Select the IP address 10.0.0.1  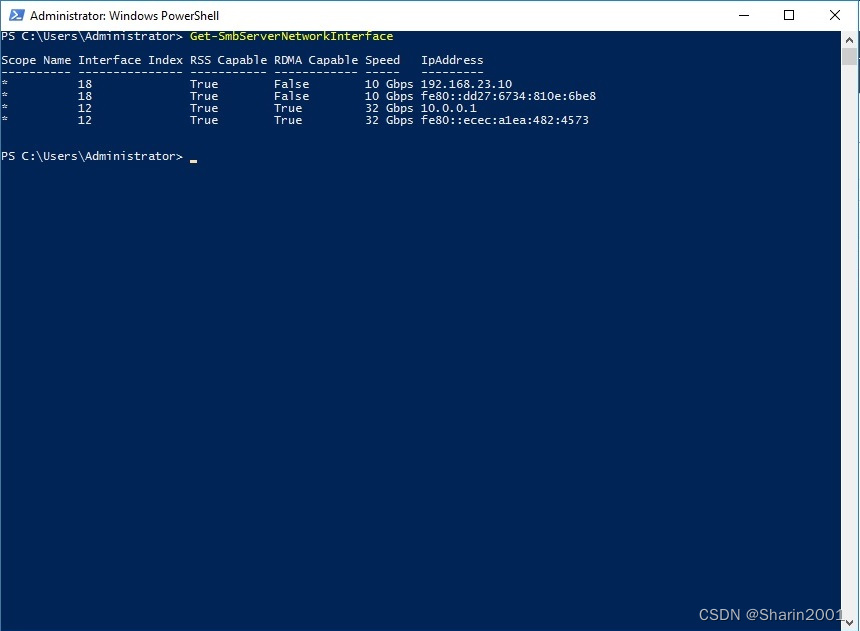click(448, 108)
